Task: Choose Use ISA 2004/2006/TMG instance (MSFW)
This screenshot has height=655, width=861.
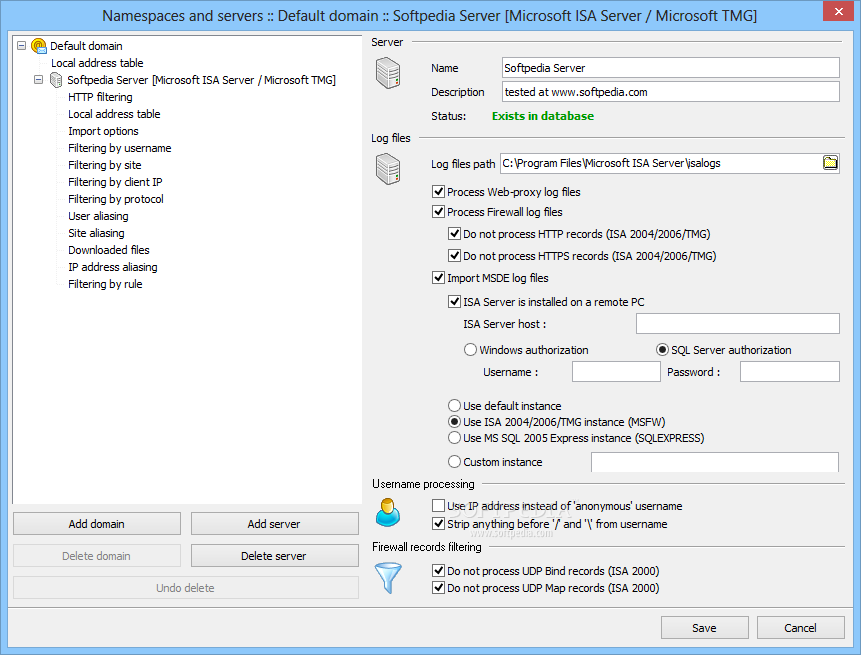Action: click(454, 422)
